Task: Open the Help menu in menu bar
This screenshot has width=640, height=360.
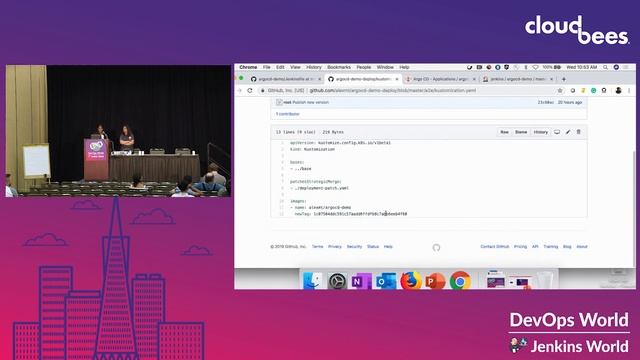Action: 404,67
